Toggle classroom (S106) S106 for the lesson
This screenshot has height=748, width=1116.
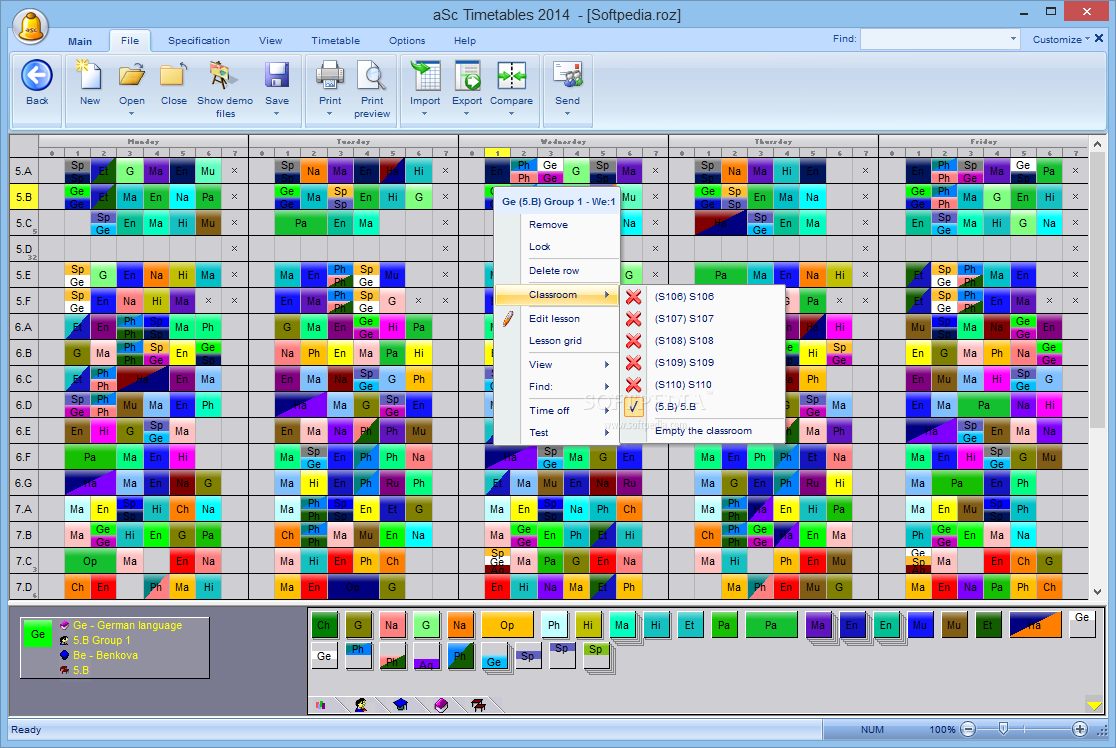click(704, 297)
